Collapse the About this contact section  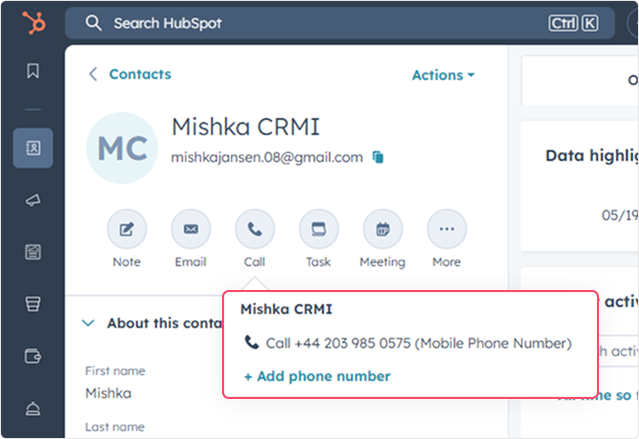[88, 323]
